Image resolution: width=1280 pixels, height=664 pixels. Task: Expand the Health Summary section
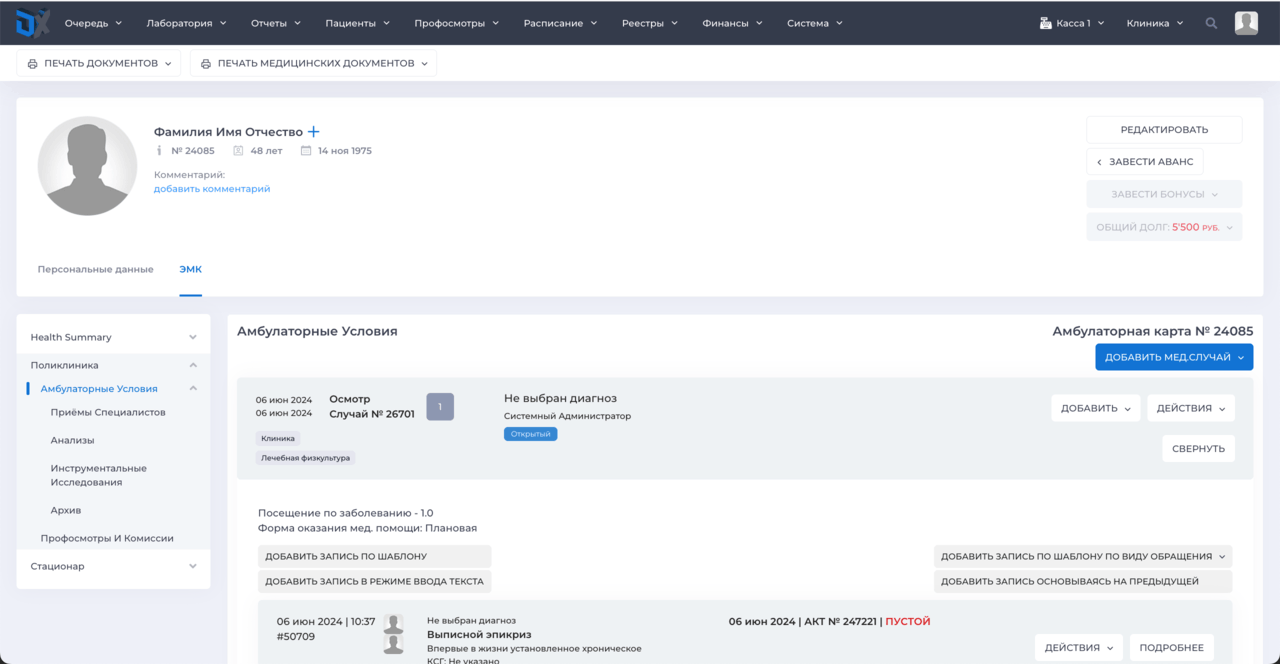(x=113, y=337)
